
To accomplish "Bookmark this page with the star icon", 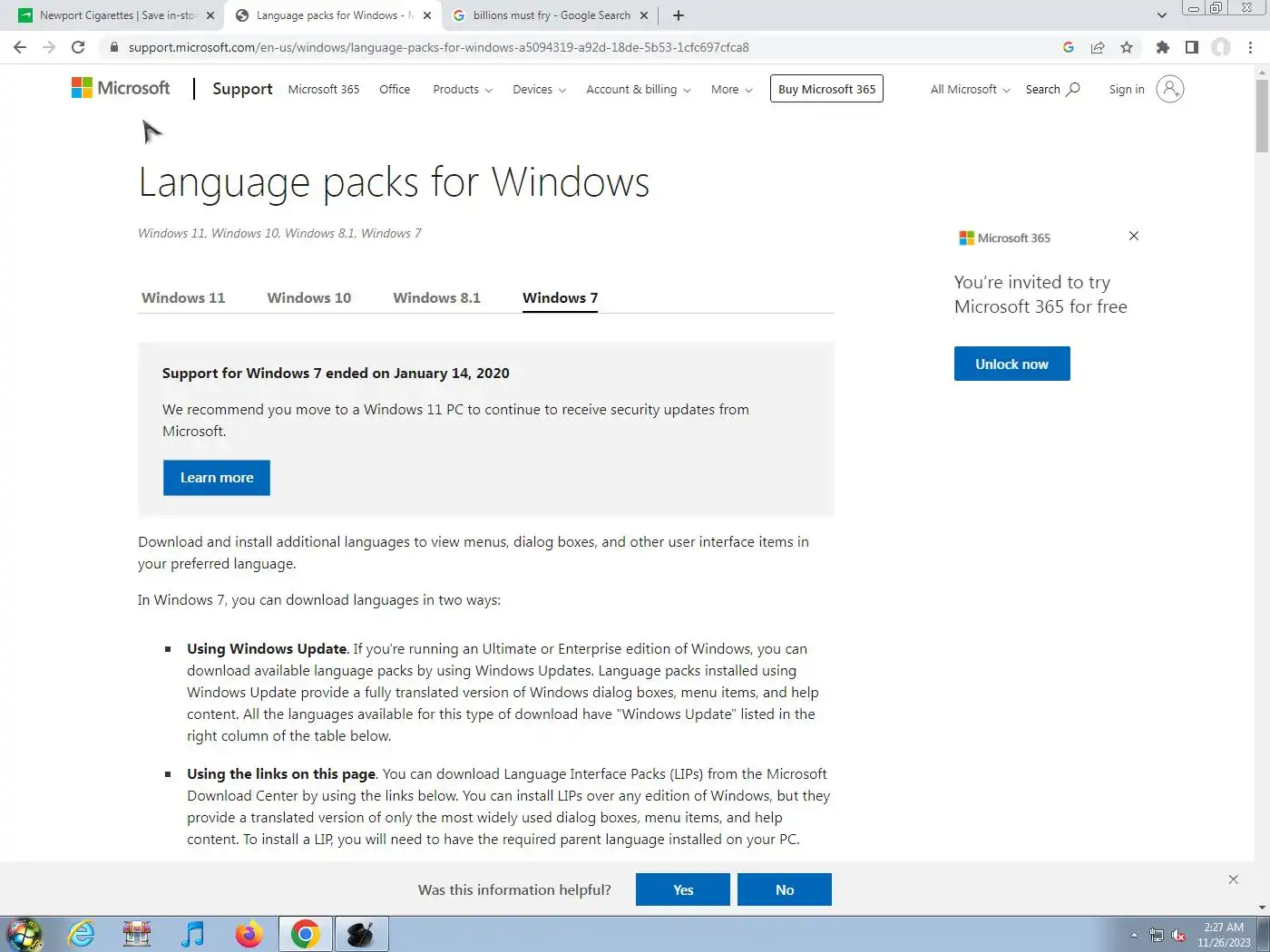I will [1127, 47].
